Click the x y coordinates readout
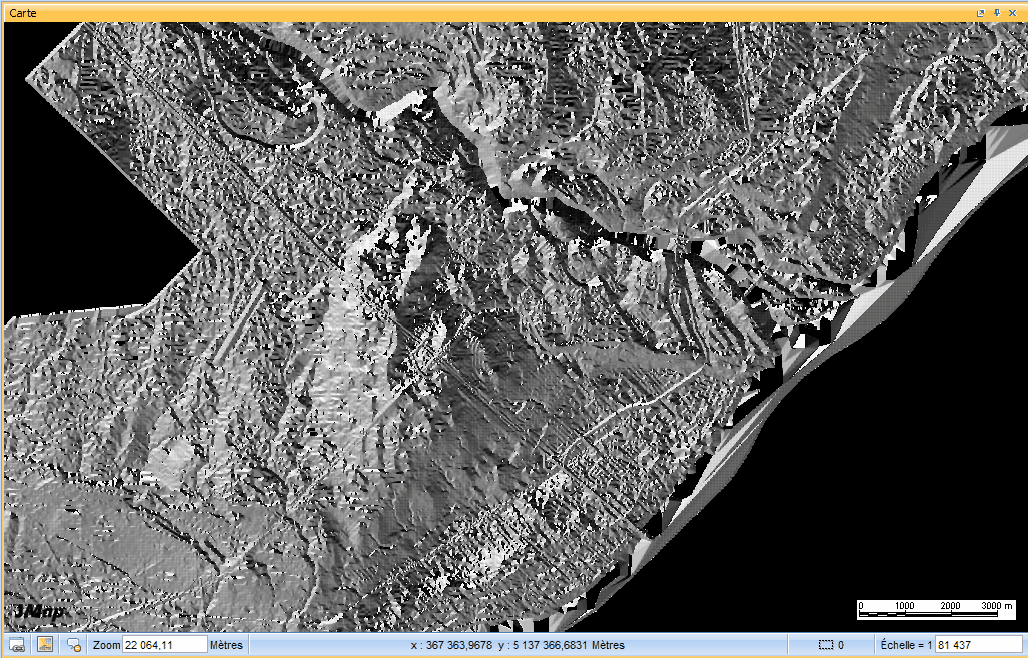Screen dimensions: 1028x658 click(x=517, y=645)
